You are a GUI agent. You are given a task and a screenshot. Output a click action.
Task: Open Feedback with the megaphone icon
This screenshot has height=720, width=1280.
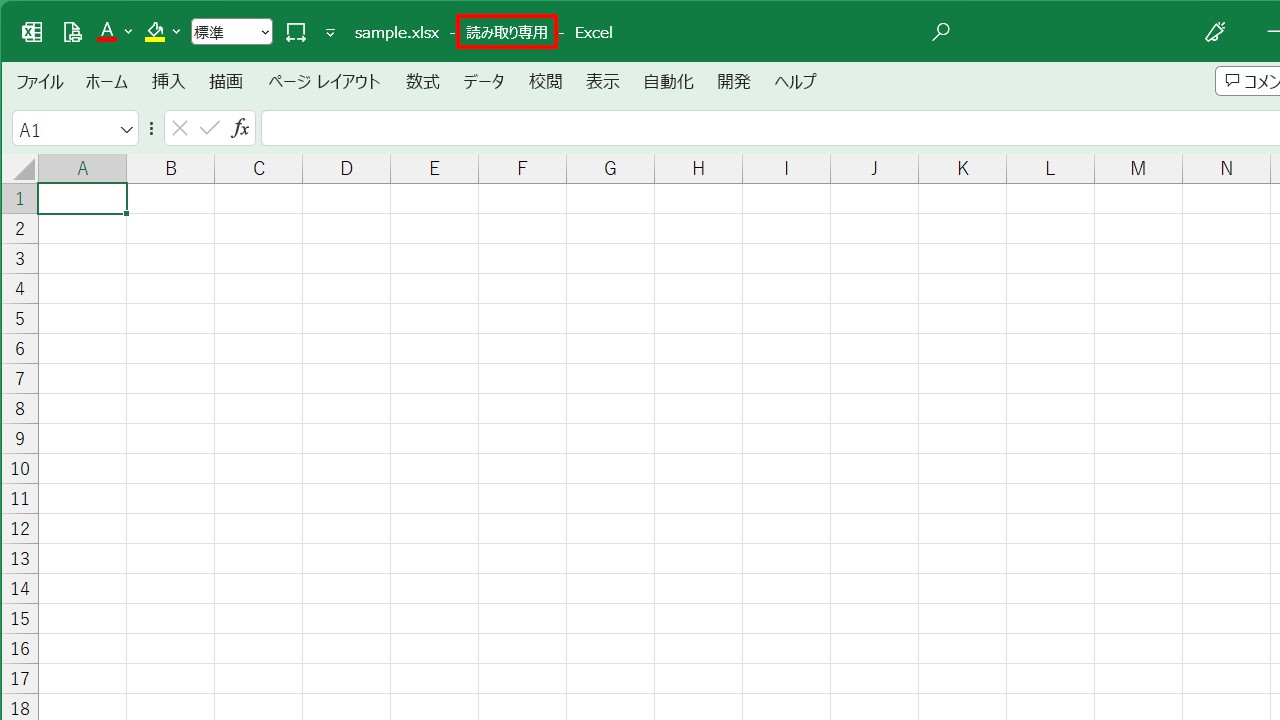[x=1214, y=31]
